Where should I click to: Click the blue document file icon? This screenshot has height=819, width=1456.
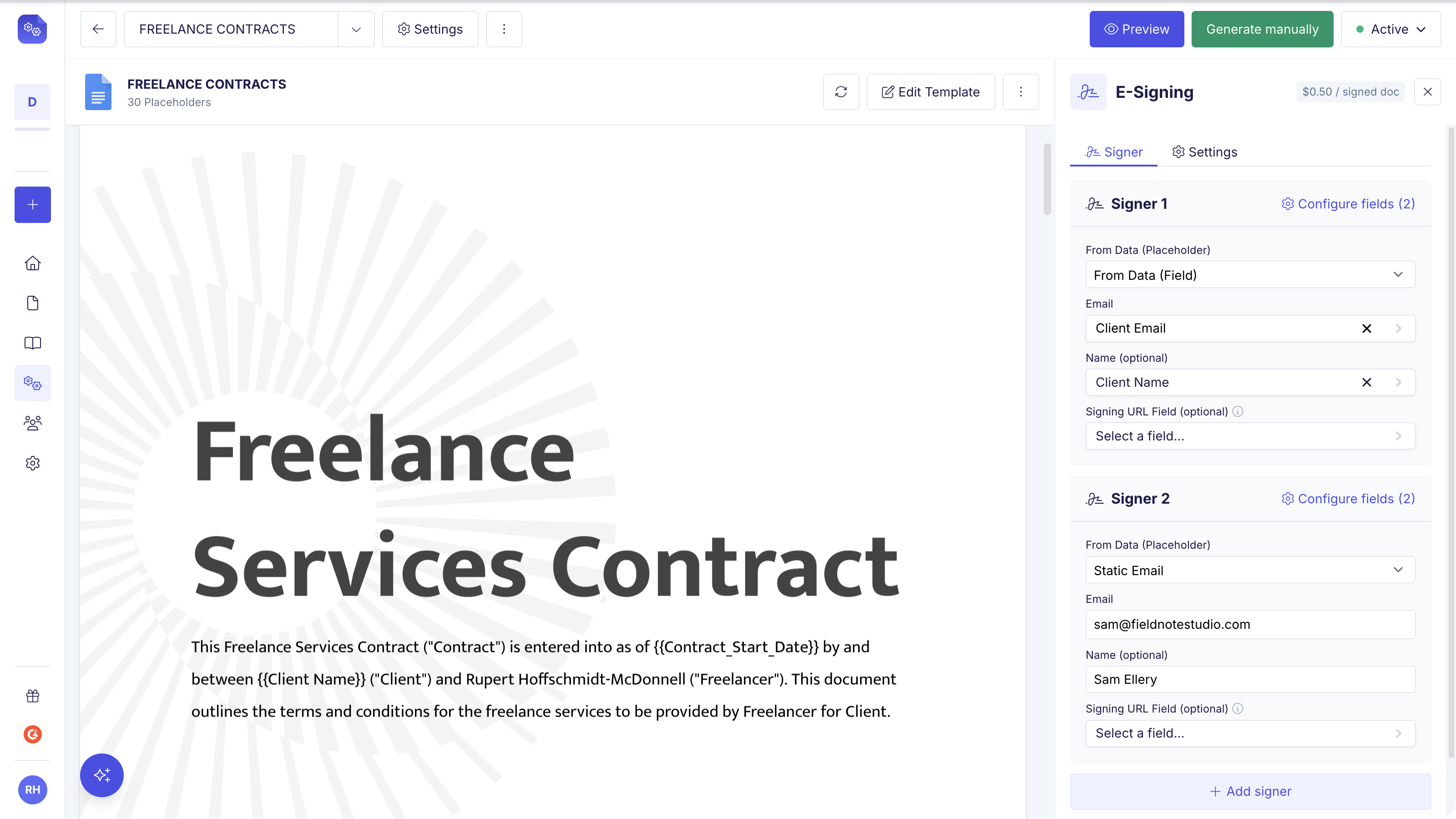(98, 91)
